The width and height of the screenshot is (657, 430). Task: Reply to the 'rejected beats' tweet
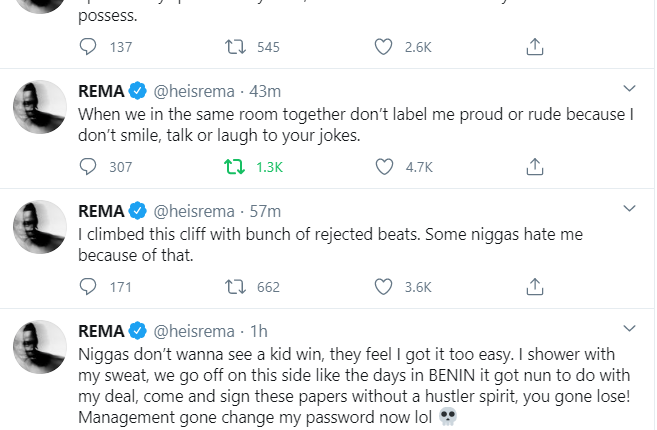(89, 287)
